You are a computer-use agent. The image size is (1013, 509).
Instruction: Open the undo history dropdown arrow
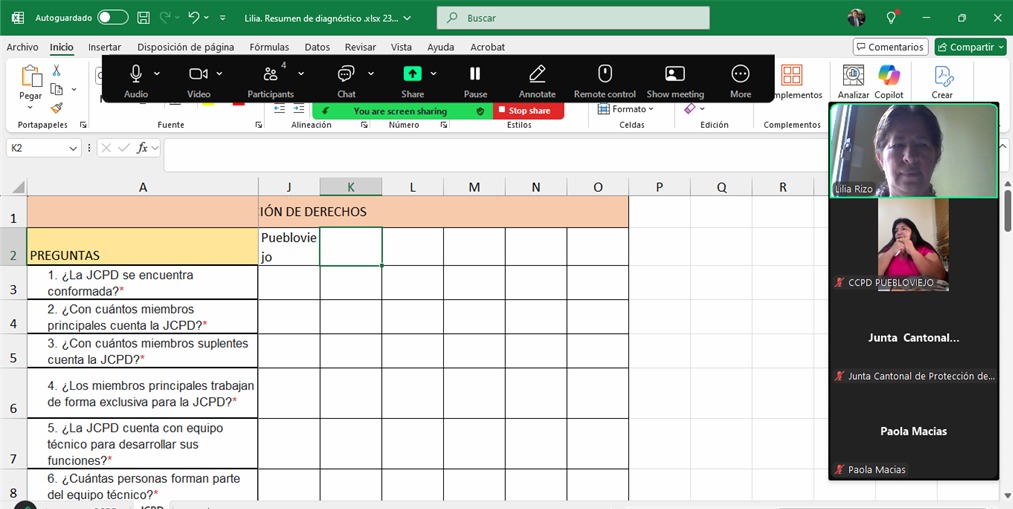click(207, 18)
